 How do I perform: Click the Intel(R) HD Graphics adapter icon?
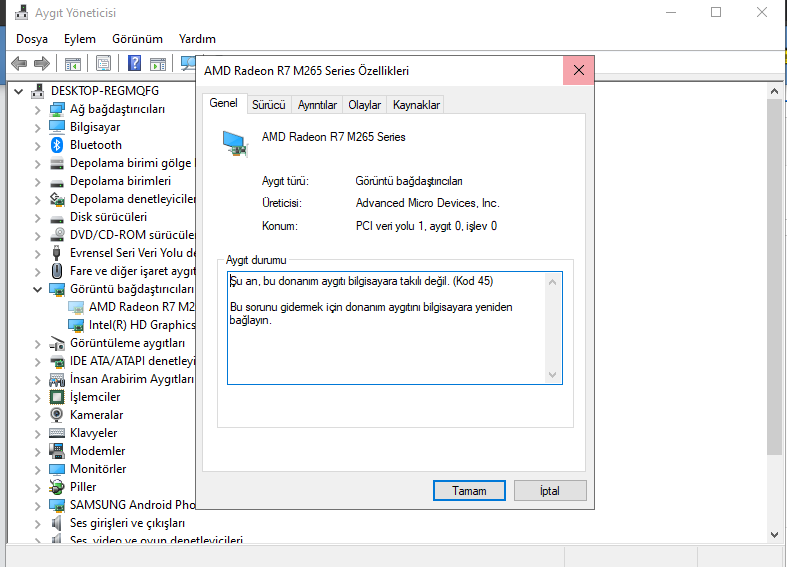76,325
